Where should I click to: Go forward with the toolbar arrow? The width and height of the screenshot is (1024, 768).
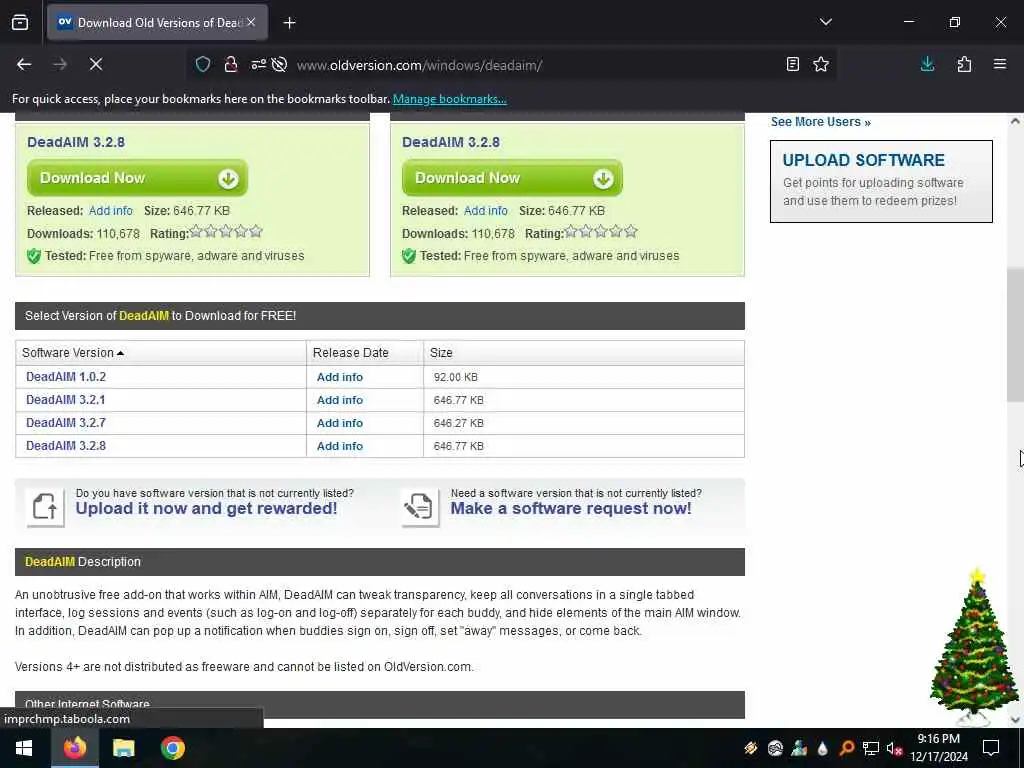click(x=60, y=64)
